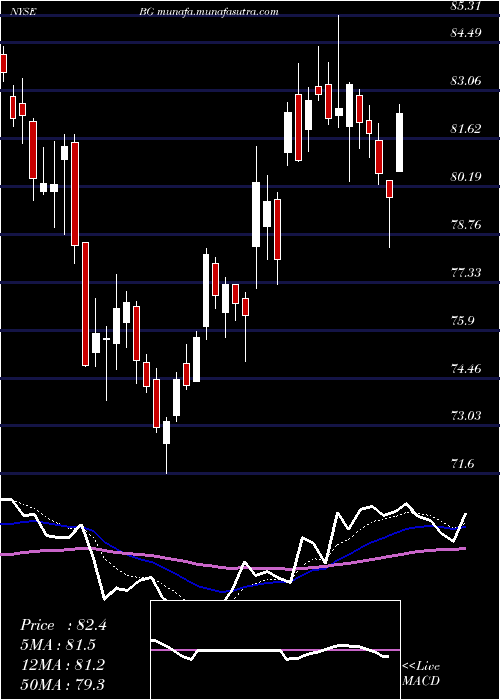Screen dimensions: 500x700
Task: Click the 5MA : 81.5 readout
Action: (58, 645)
